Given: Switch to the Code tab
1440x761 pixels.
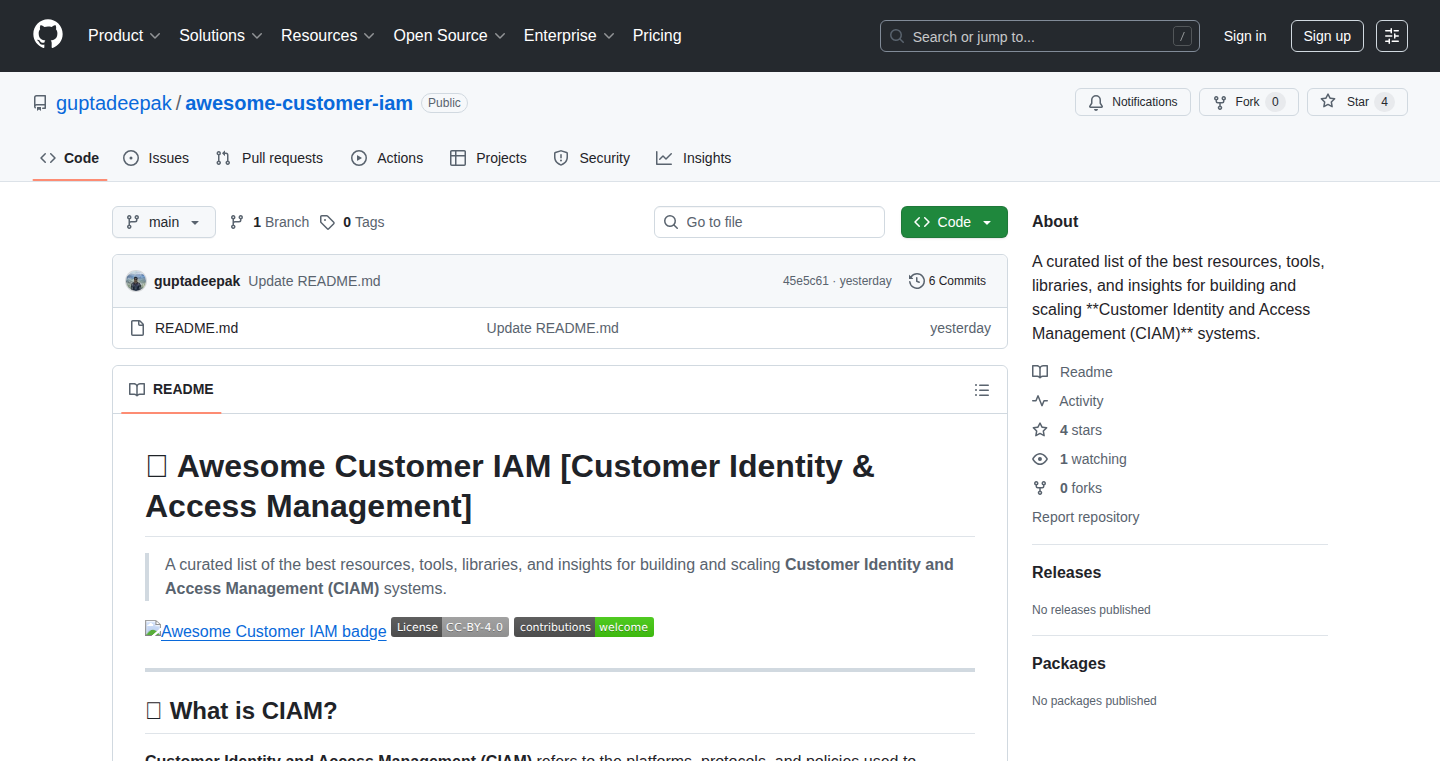Looking at the screenshot, I should click(70, 158).
